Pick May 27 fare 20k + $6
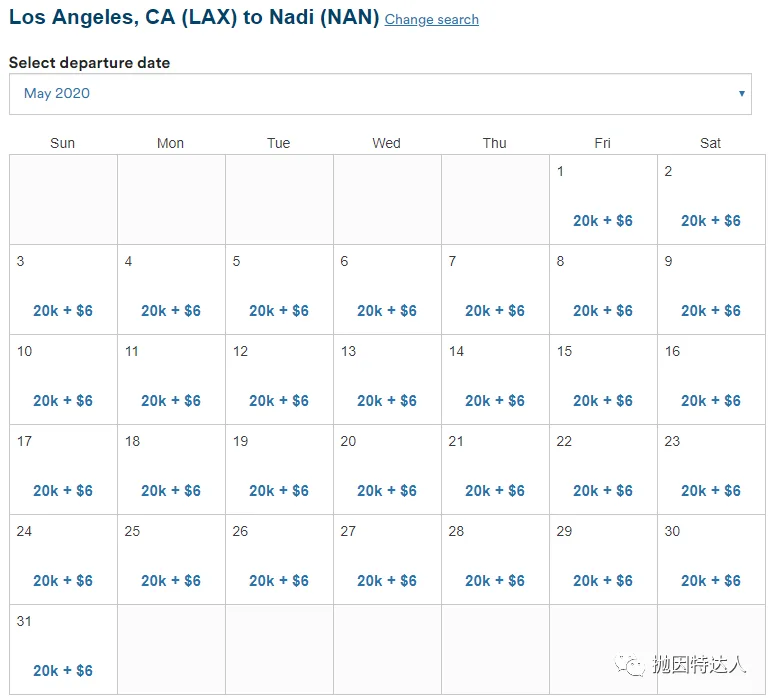Image resolution: width=771 pixels, height=698 pixels. pyautogui.click(x=387, y=581)
